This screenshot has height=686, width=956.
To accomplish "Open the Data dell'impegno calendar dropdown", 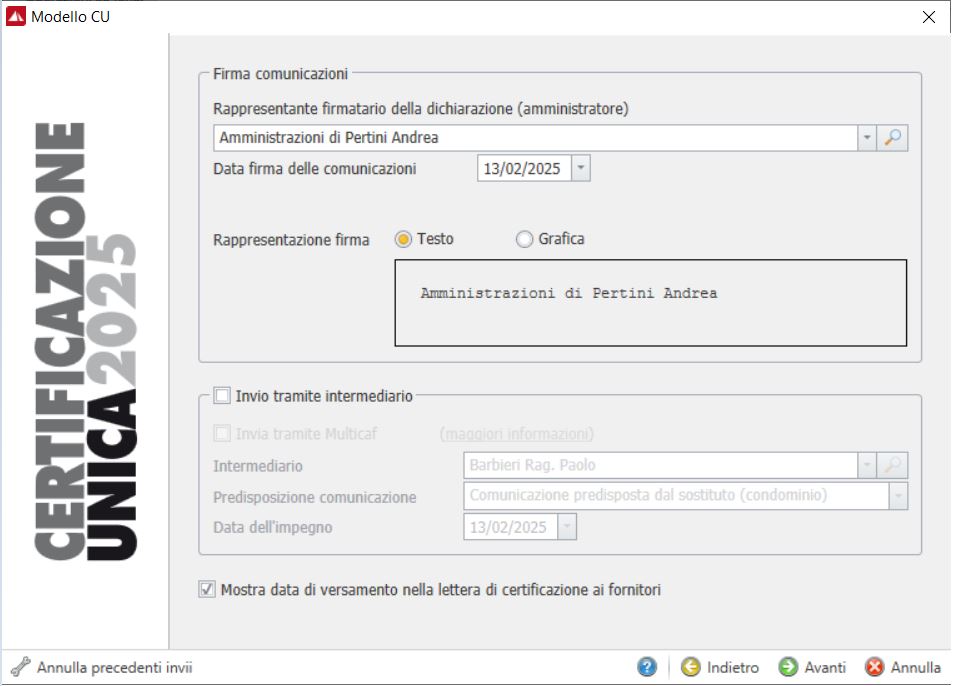I will pos(567,527).
